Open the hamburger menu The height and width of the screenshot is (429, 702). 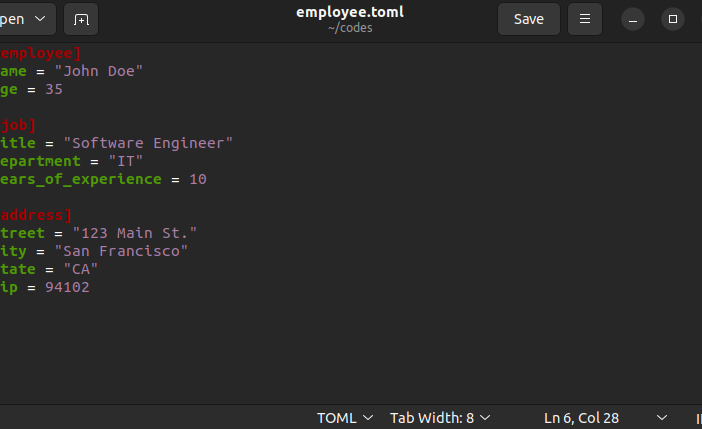coord(585,19)
